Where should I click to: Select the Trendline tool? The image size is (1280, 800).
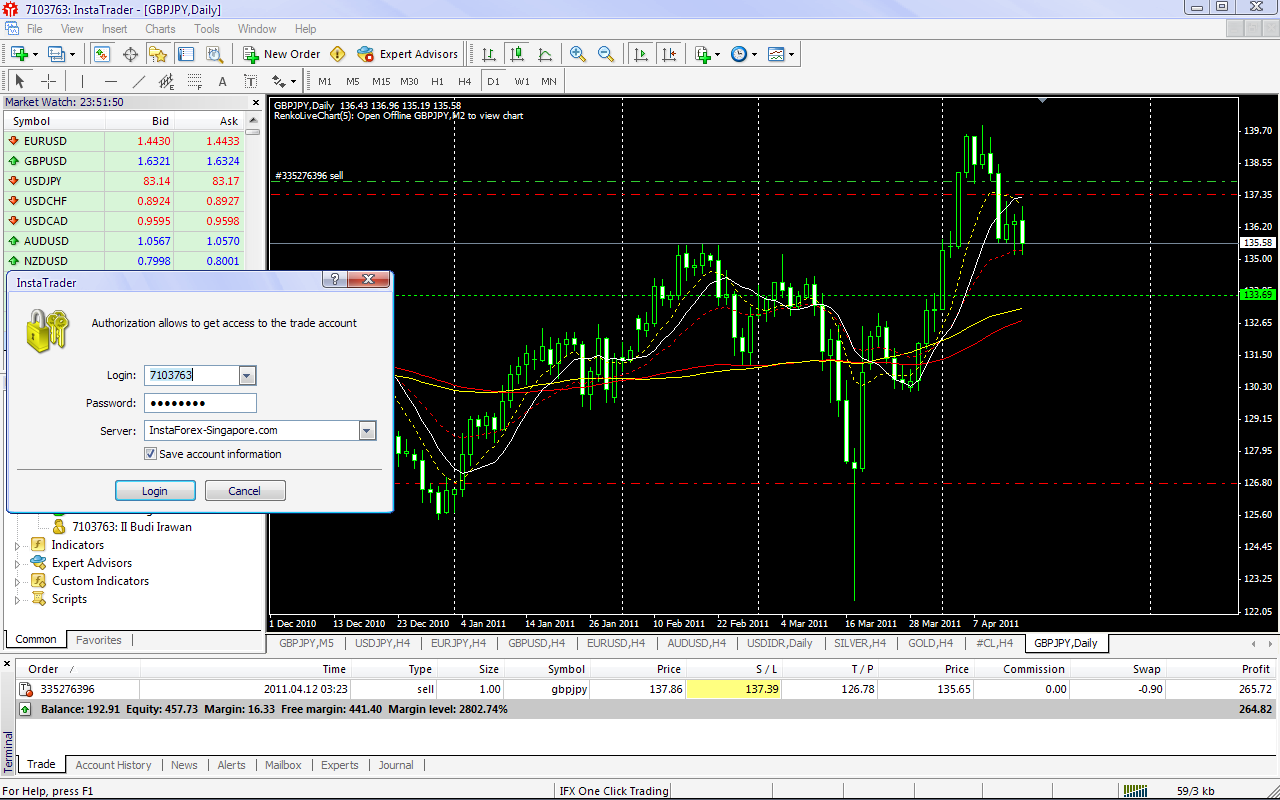pos(139,81)
